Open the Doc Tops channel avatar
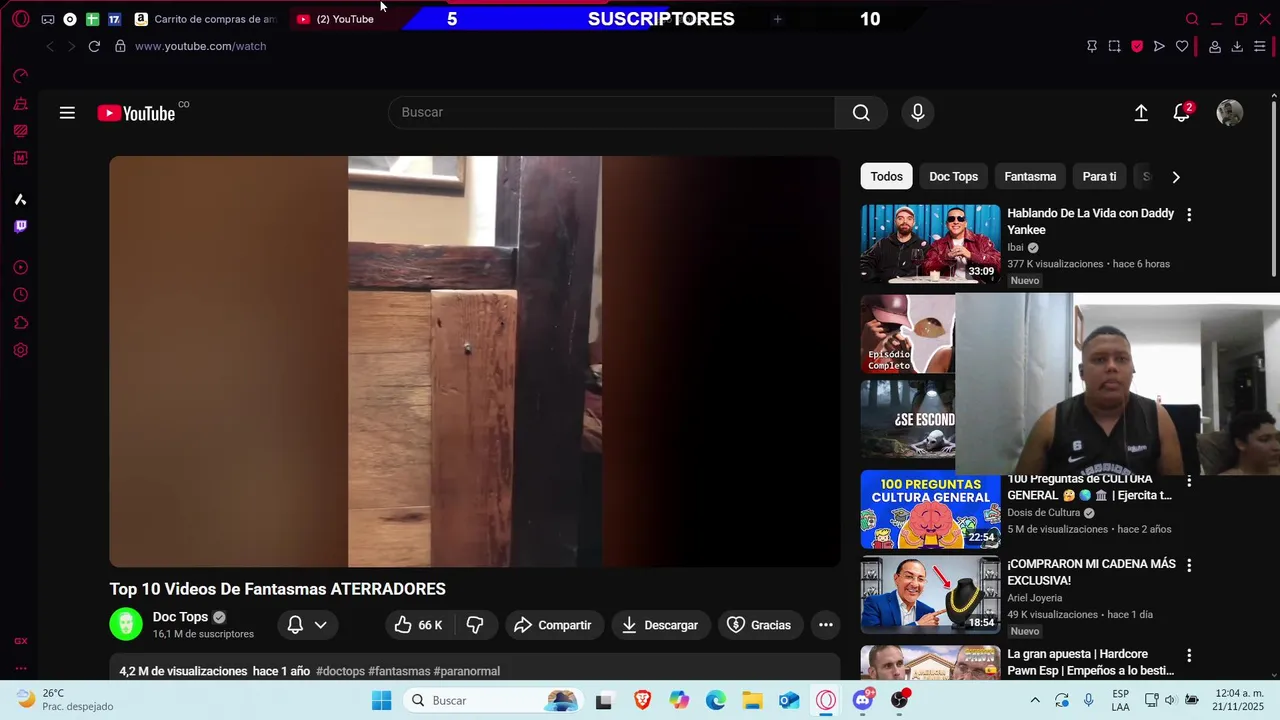 tap(126, 624)
